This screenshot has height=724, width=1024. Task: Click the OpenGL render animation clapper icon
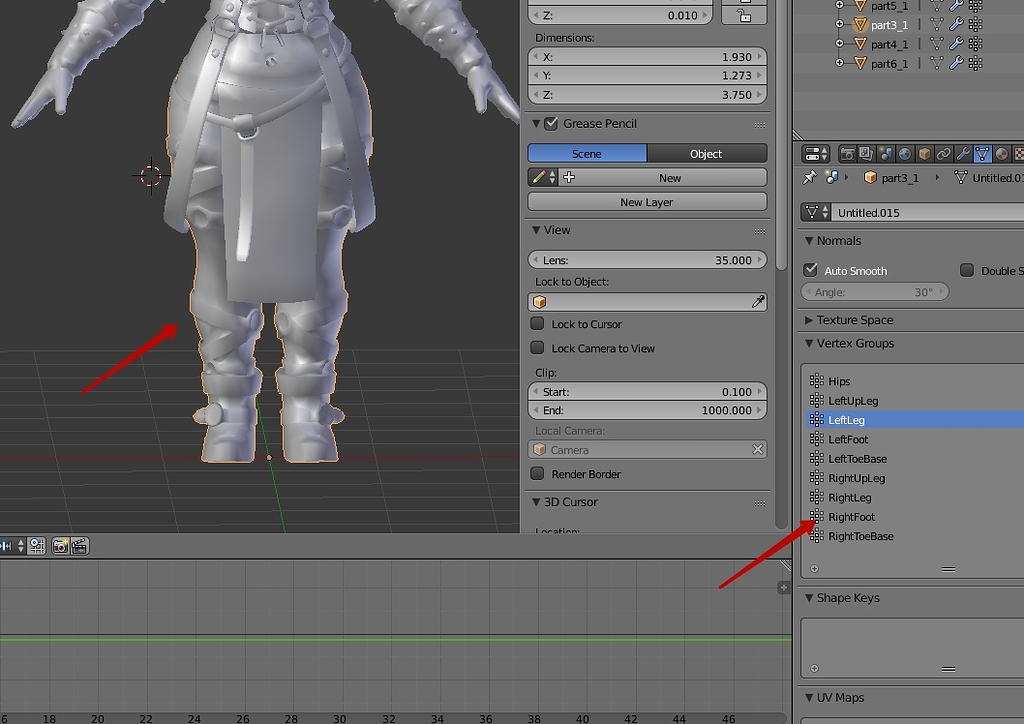[80, 546]
